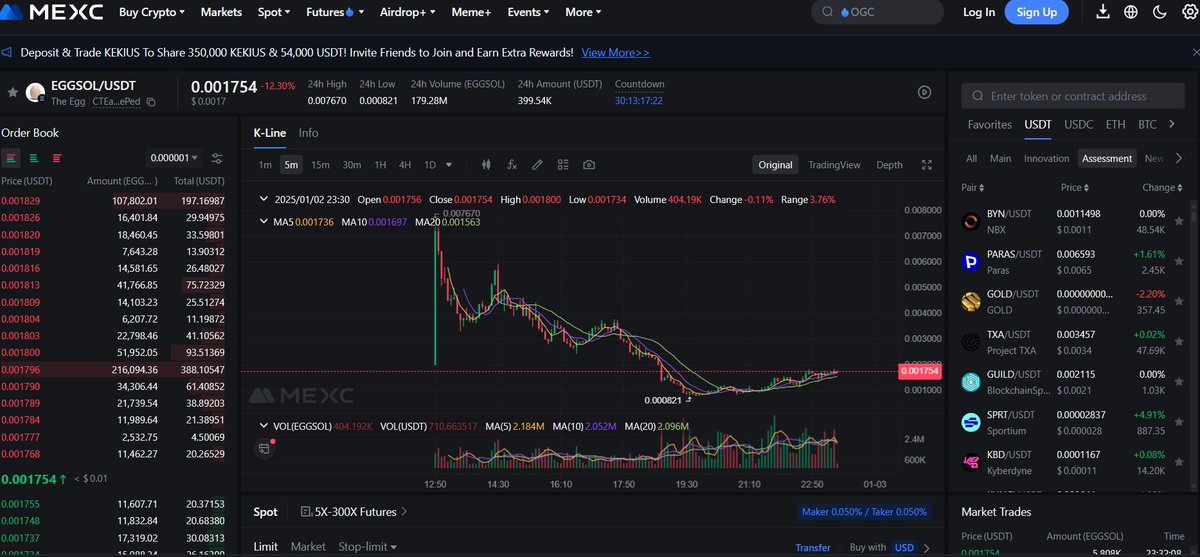Image resolution: width=1200 pixels, height=557 pixels.
Task: Show combined buy and sell order book view
Action: [11, 158]
